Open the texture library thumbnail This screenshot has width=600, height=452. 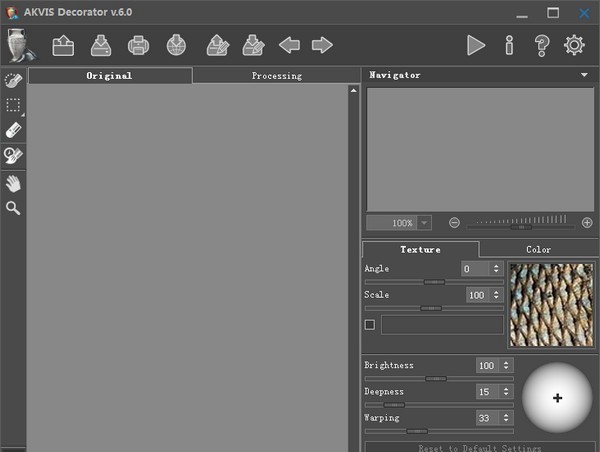[x=551, y=305]
